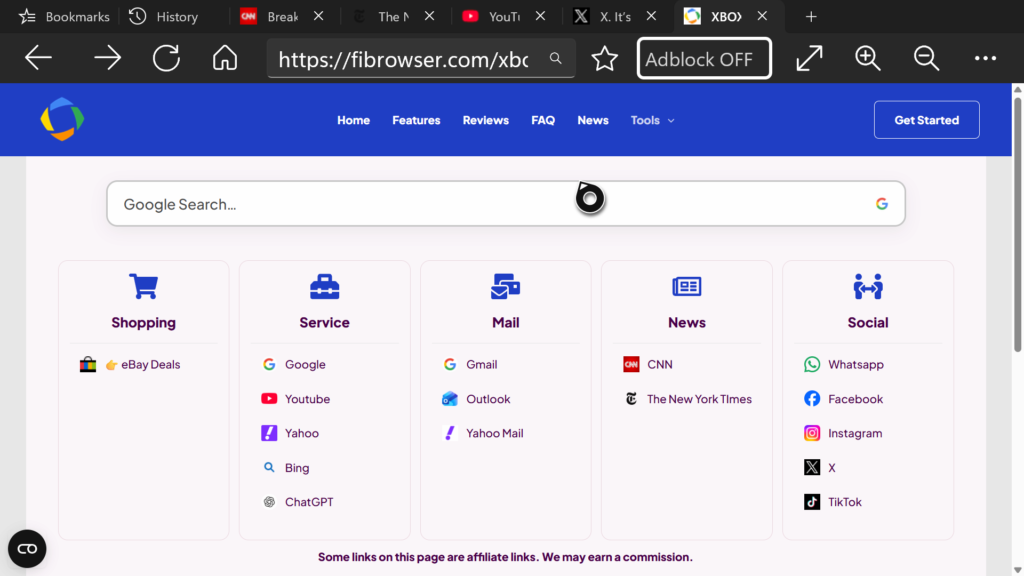
Task: Click the Get Started button
Action: (x=927, y=120)
